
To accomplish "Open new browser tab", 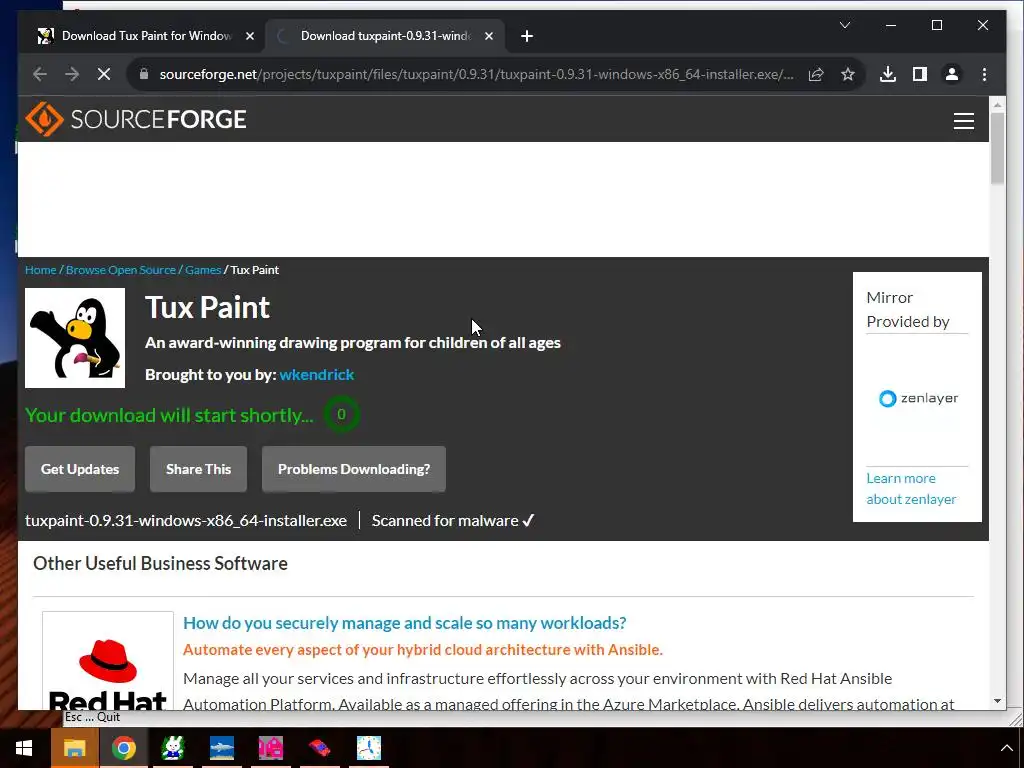I will 527,36.
